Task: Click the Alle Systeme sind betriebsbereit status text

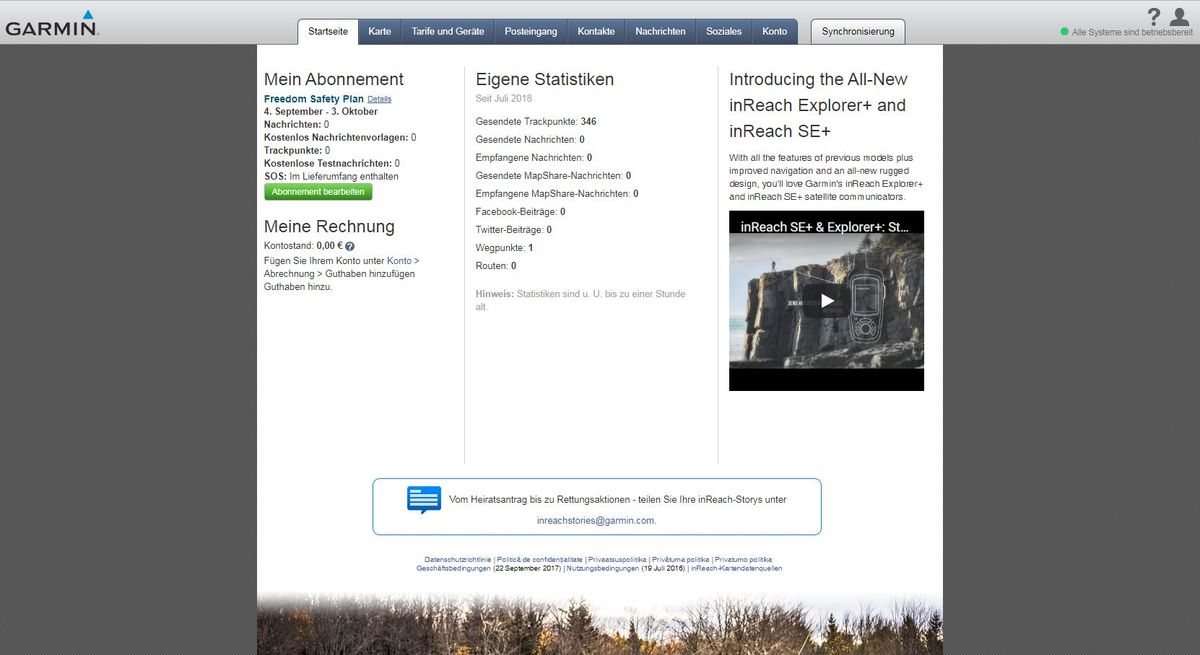Action: pyautogui.click(x=1132, y=32)
